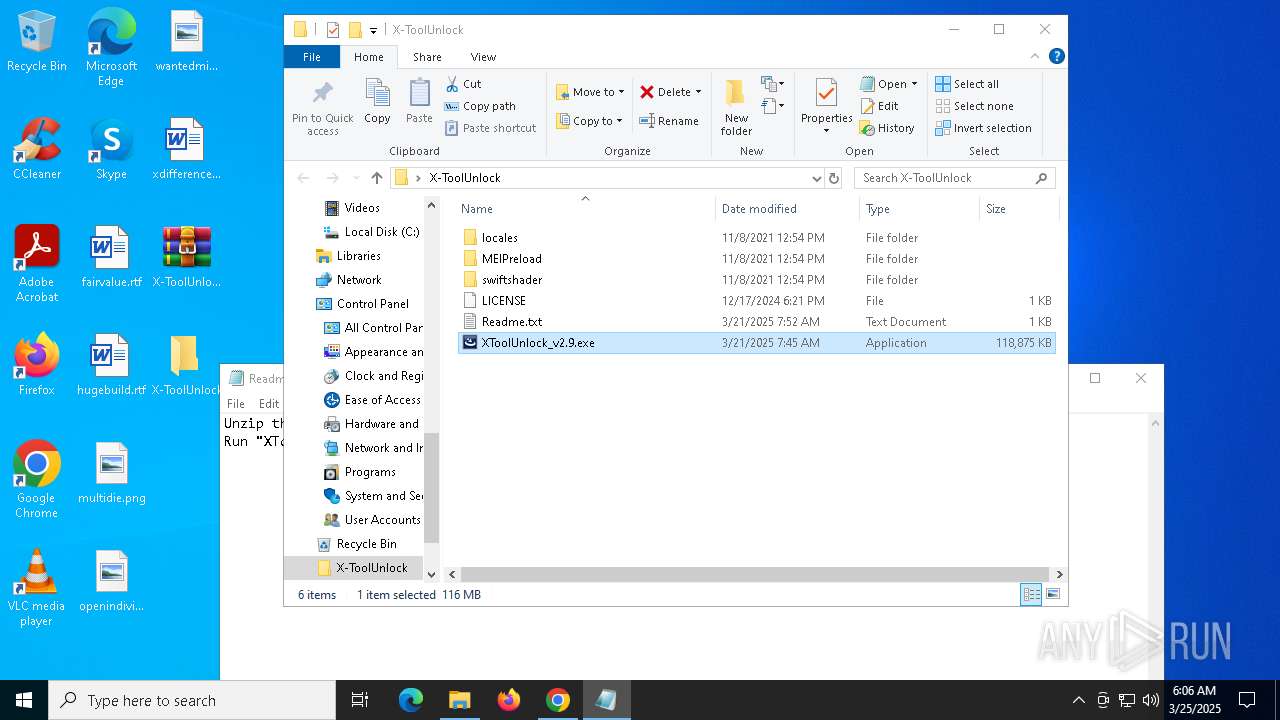This screenshot has width=1280, height=720.
Task: Switch to the View ribbon tab
Action: coord(483,57)
